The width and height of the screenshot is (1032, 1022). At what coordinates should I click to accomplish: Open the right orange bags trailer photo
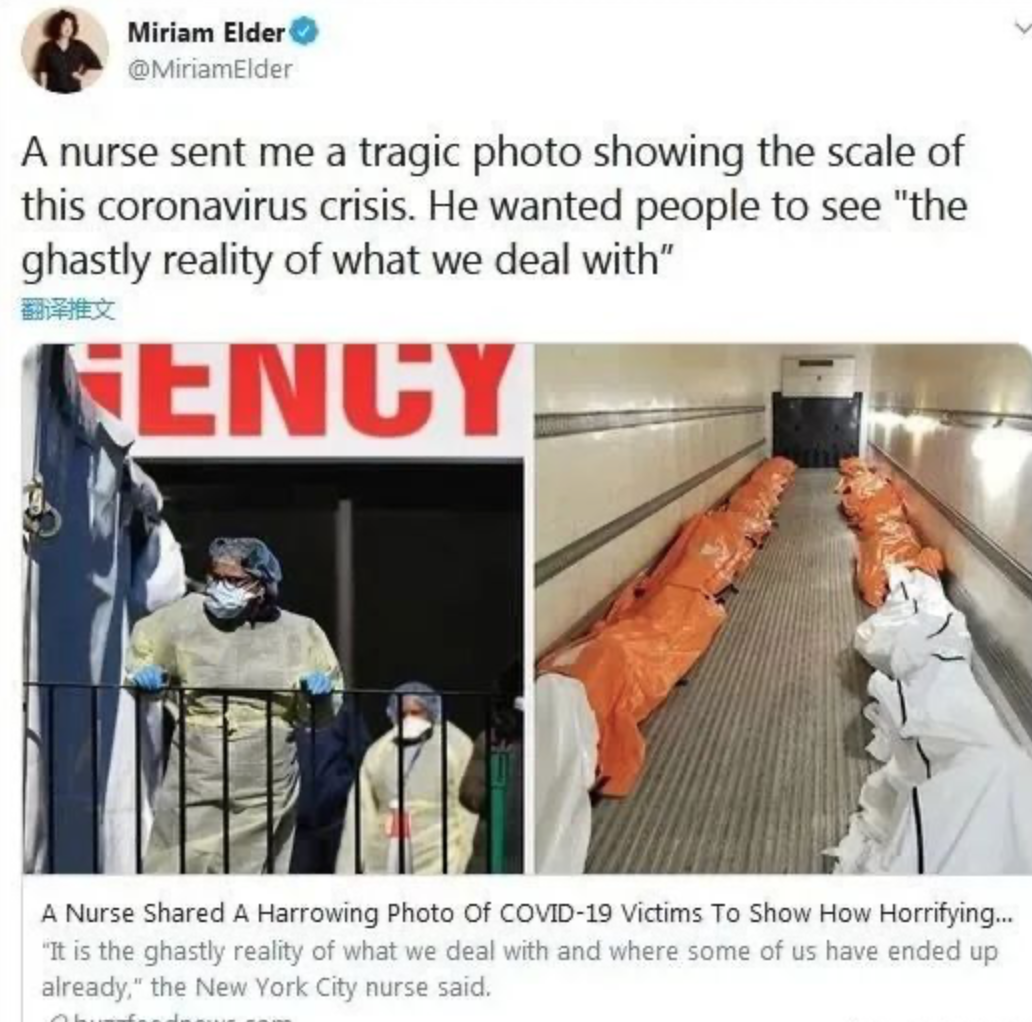click(783, 609)
